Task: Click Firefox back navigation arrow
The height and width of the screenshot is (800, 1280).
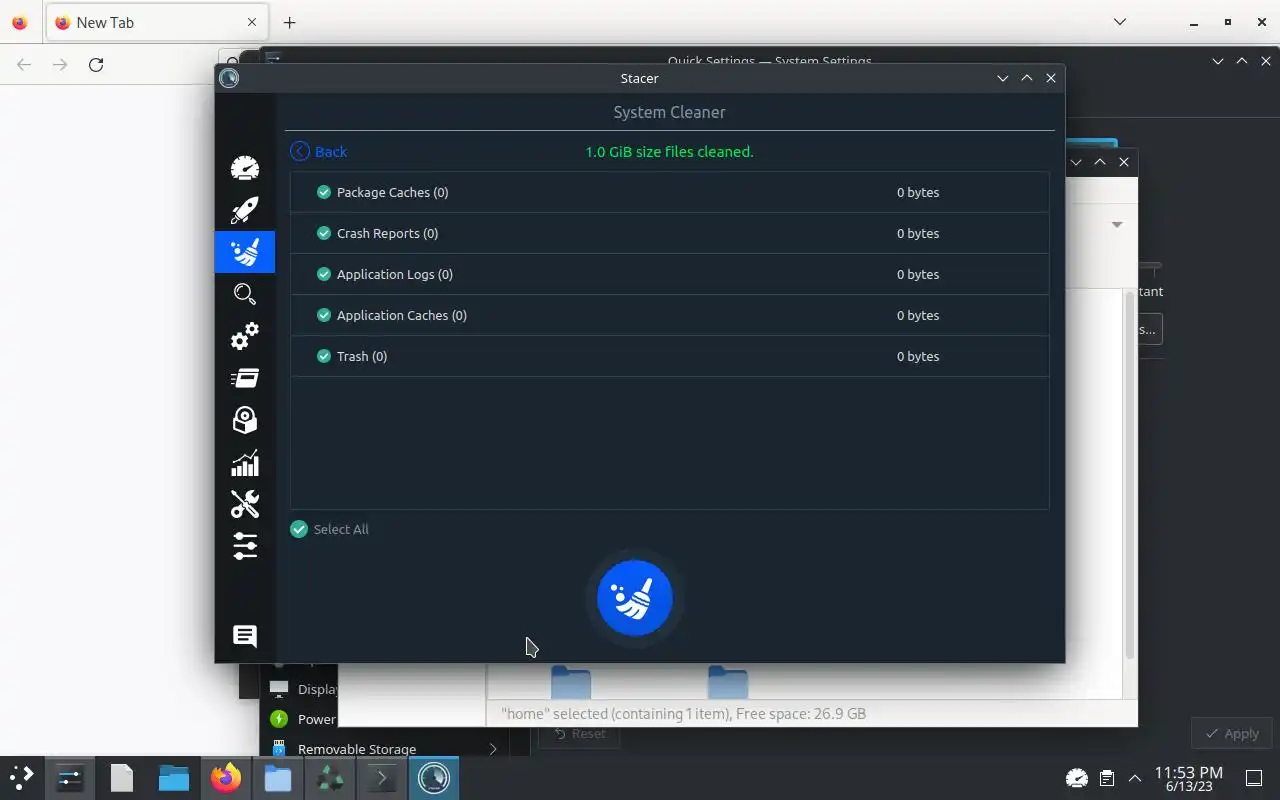Action: click(24, 64)
